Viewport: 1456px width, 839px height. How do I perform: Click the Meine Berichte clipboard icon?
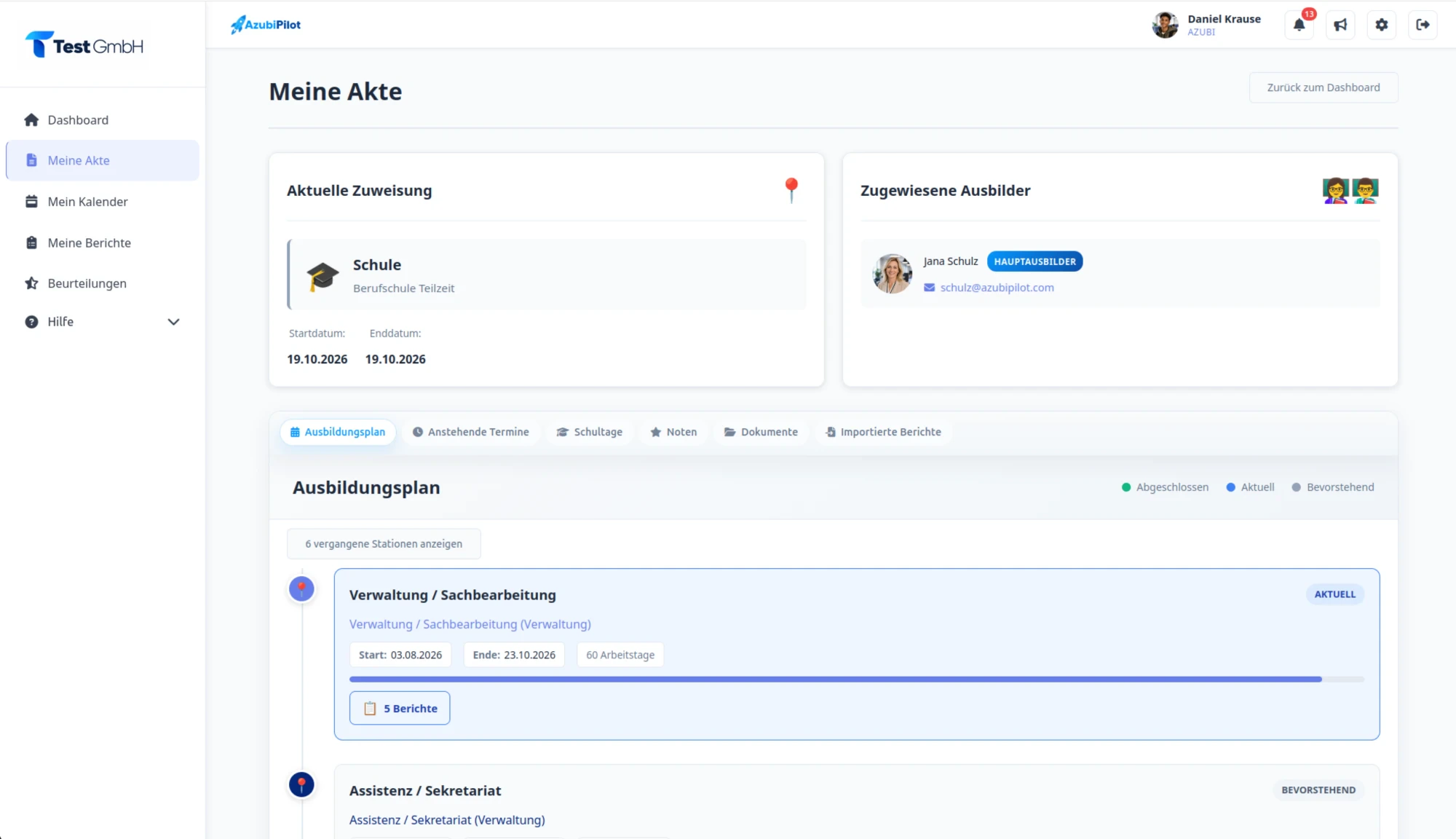point(31,243)
